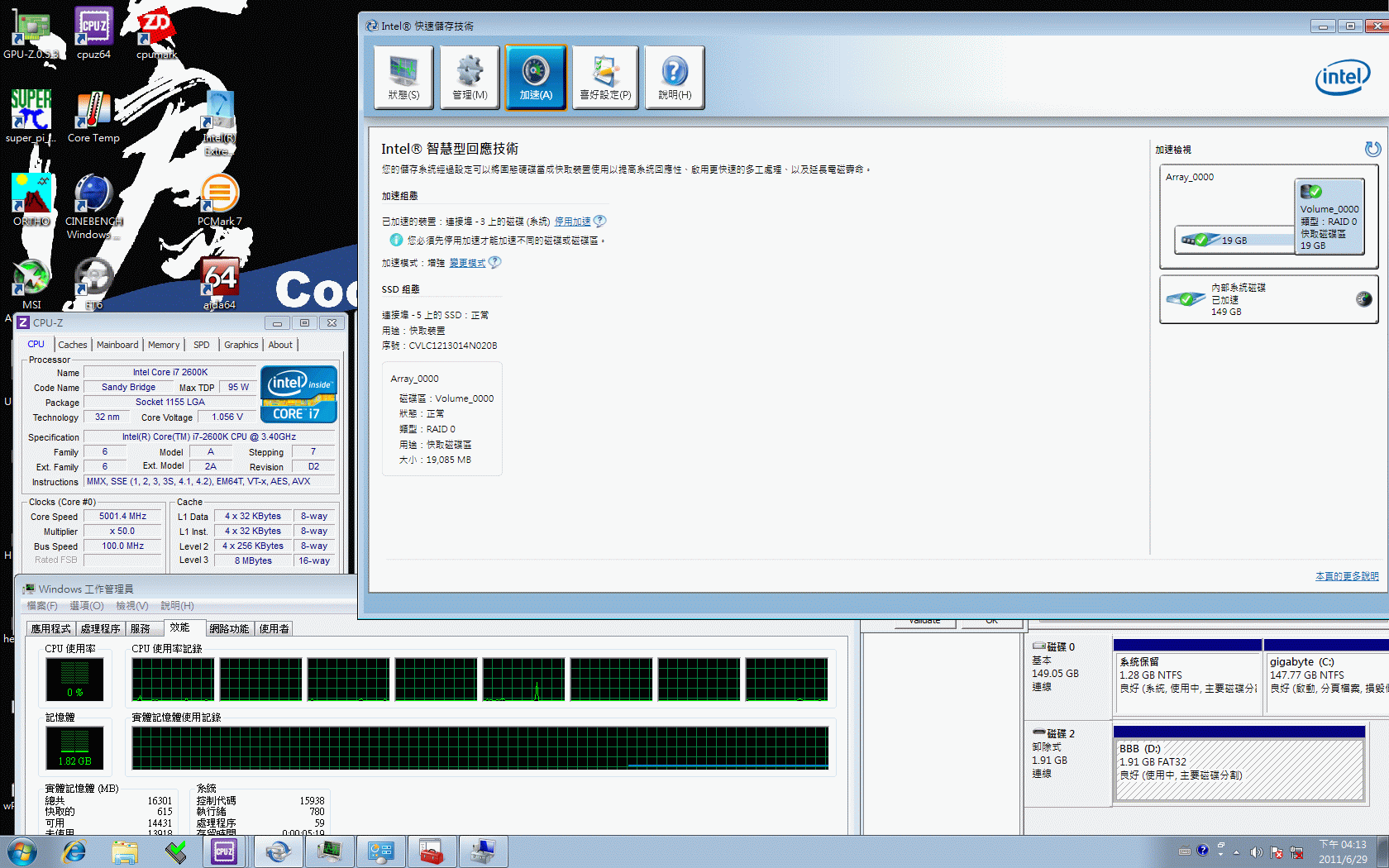Click the help icon beside 停用加速

coord(600,221)
